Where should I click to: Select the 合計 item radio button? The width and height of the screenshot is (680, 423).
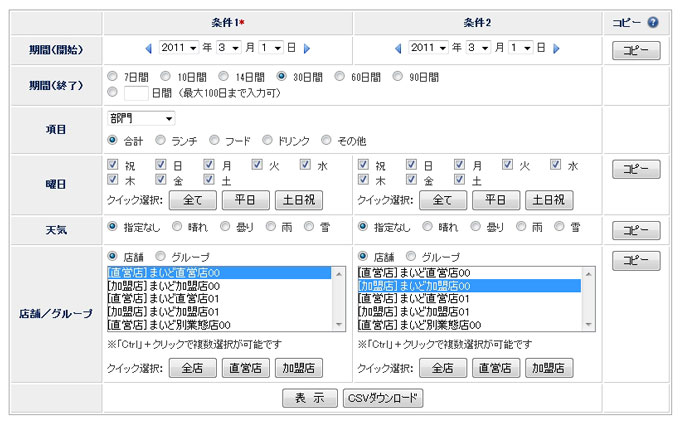coord(112,140)
